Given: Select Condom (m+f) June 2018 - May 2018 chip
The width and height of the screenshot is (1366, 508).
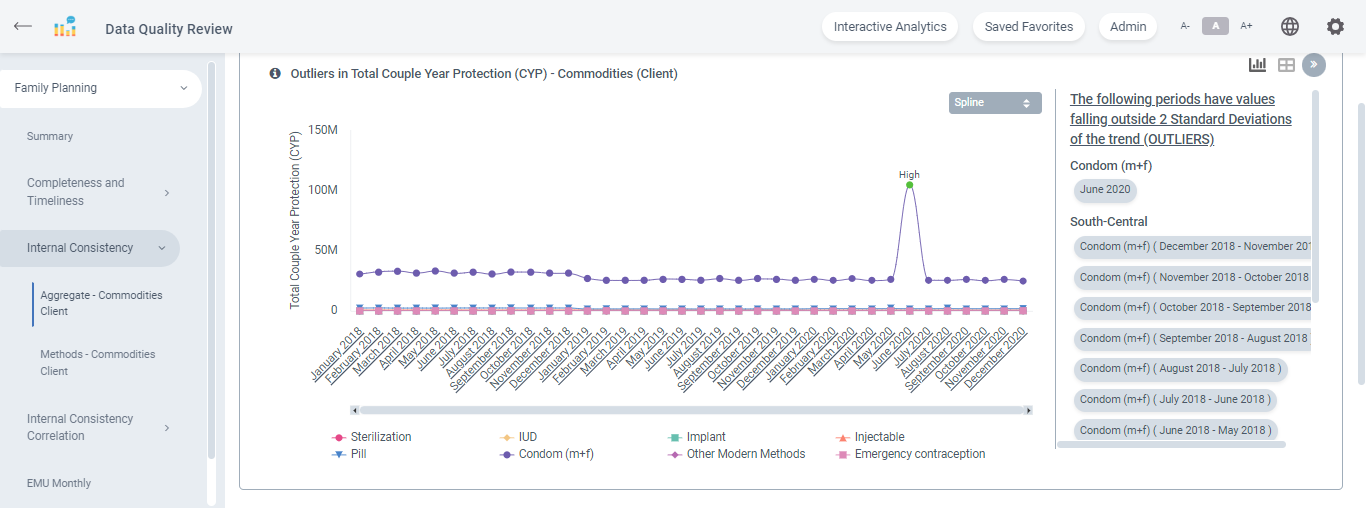Looking at the screenshot, I should 1176,430.
